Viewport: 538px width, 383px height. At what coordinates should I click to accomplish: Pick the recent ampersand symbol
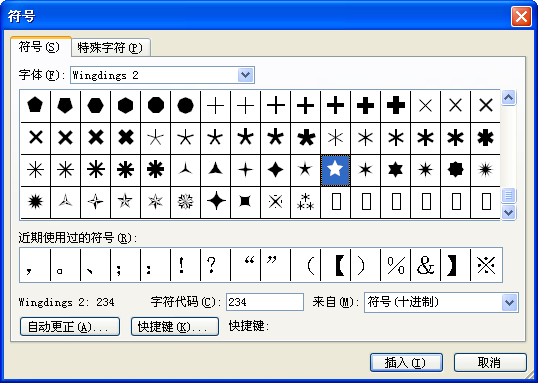coord(425,265)
